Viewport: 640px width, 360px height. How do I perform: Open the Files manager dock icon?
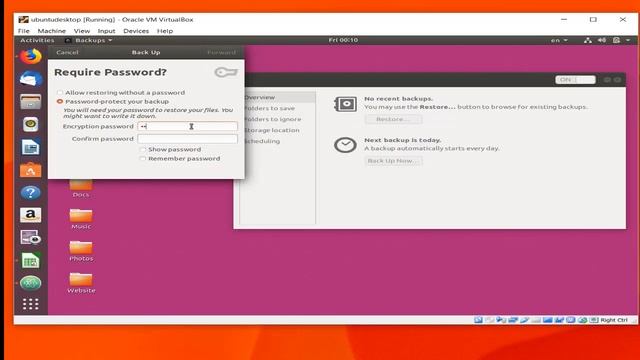(31, 101)
